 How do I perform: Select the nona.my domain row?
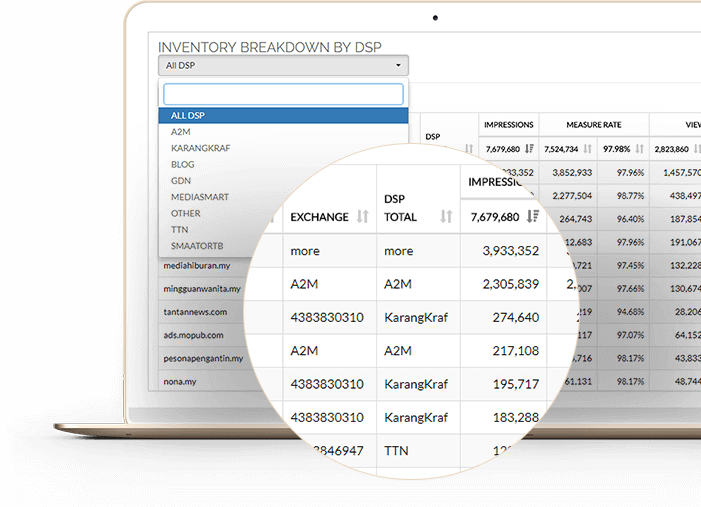(x=181, y=382)
